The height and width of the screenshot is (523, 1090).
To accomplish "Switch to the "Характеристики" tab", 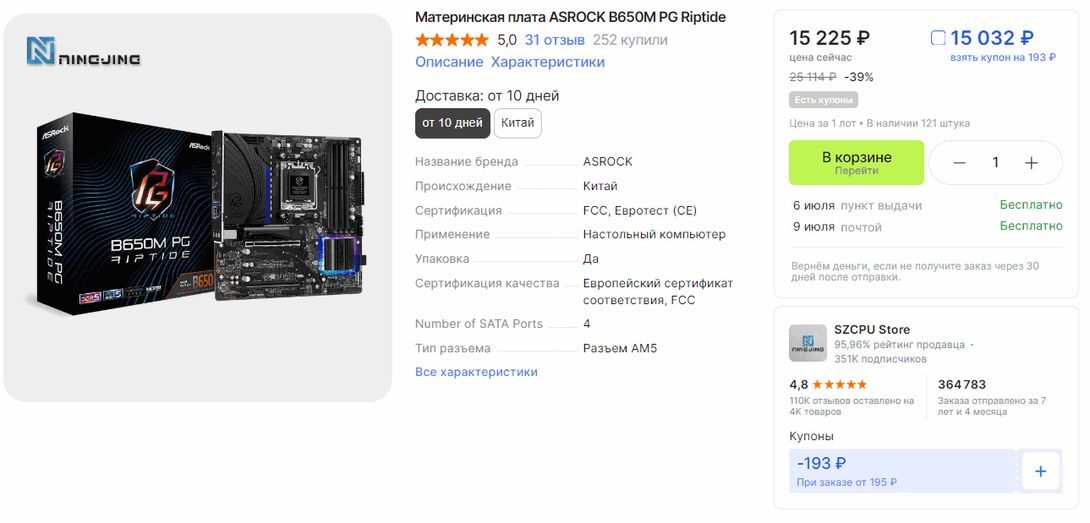I will point(547,62).
